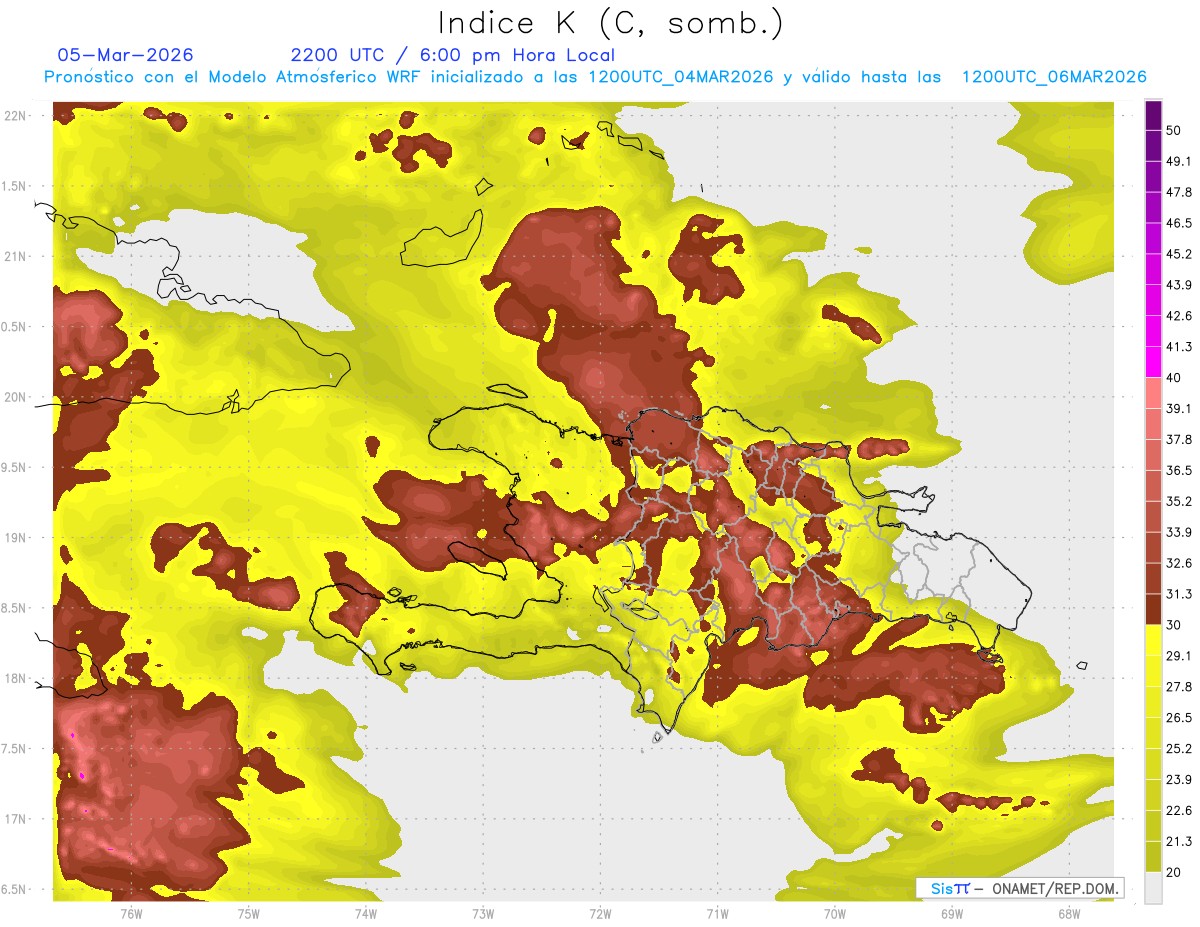Image resolution: width=1200 pixels, height=927 pixels.
Task: Pick the bright yellow swatch between 29.1 and 30
Action: pos(1153,640)
